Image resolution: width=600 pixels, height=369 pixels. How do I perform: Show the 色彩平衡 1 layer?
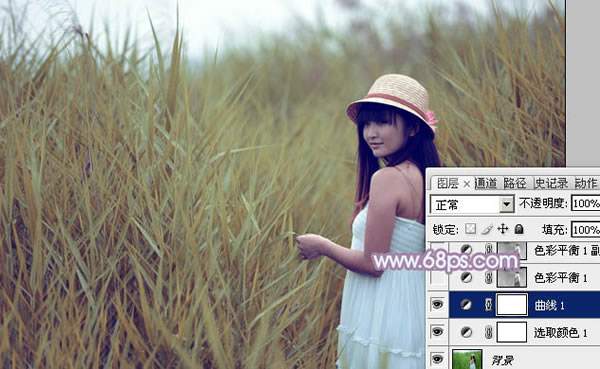(438, 277)
